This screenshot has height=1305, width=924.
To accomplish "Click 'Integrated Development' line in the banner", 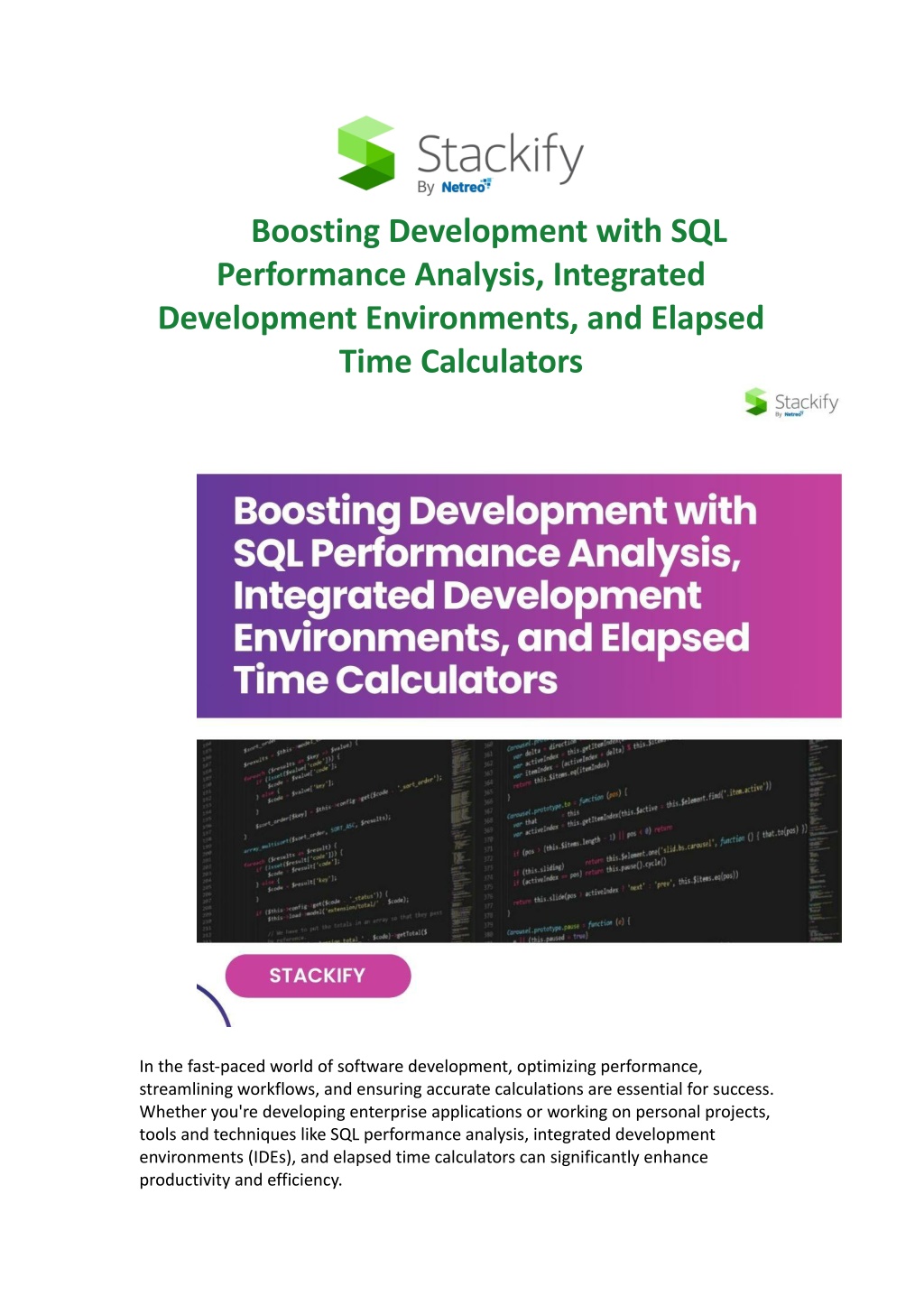I will [x=467, y=596].
